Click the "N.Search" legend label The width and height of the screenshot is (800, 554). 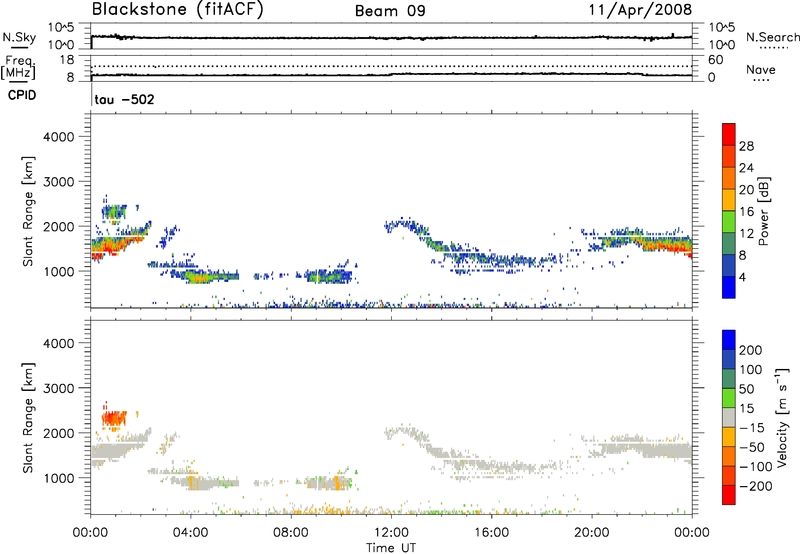point(772,37)
